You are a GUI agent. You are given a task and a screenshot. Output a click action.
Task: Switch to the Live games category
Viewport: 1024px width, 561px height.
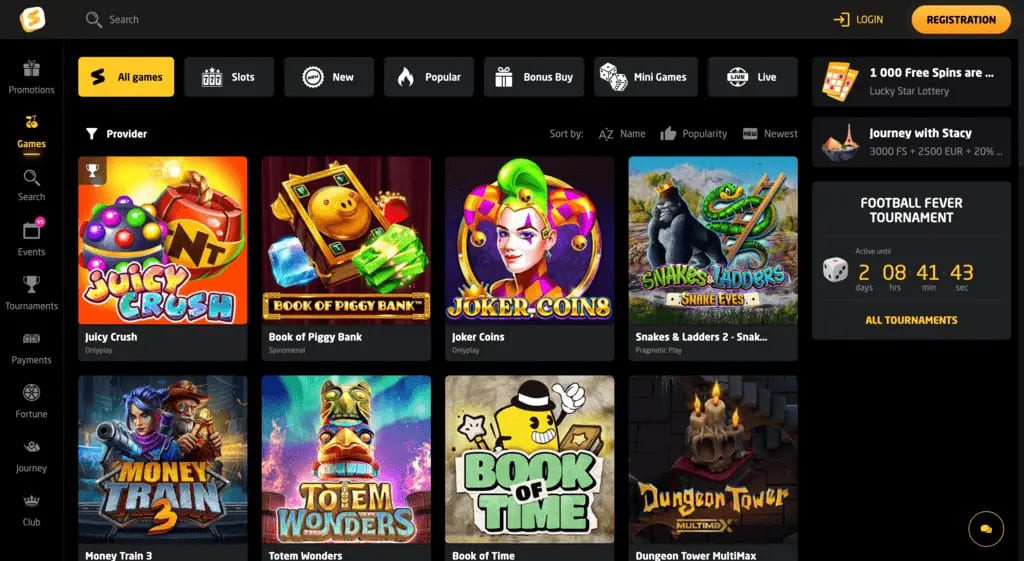pyautogui.click(x=753, y=77)
